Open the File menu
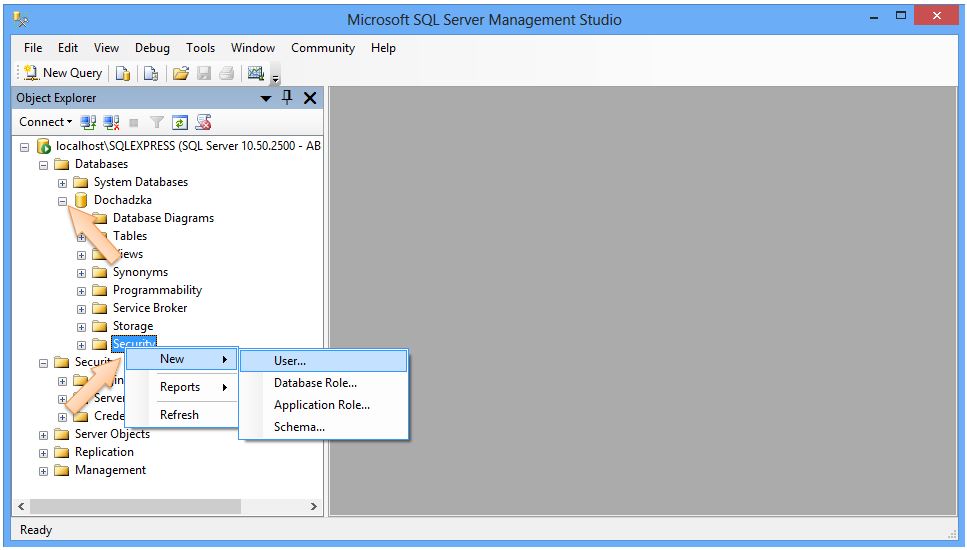The width and height of the screenshot is (967, 550). (x=33, y=48)
